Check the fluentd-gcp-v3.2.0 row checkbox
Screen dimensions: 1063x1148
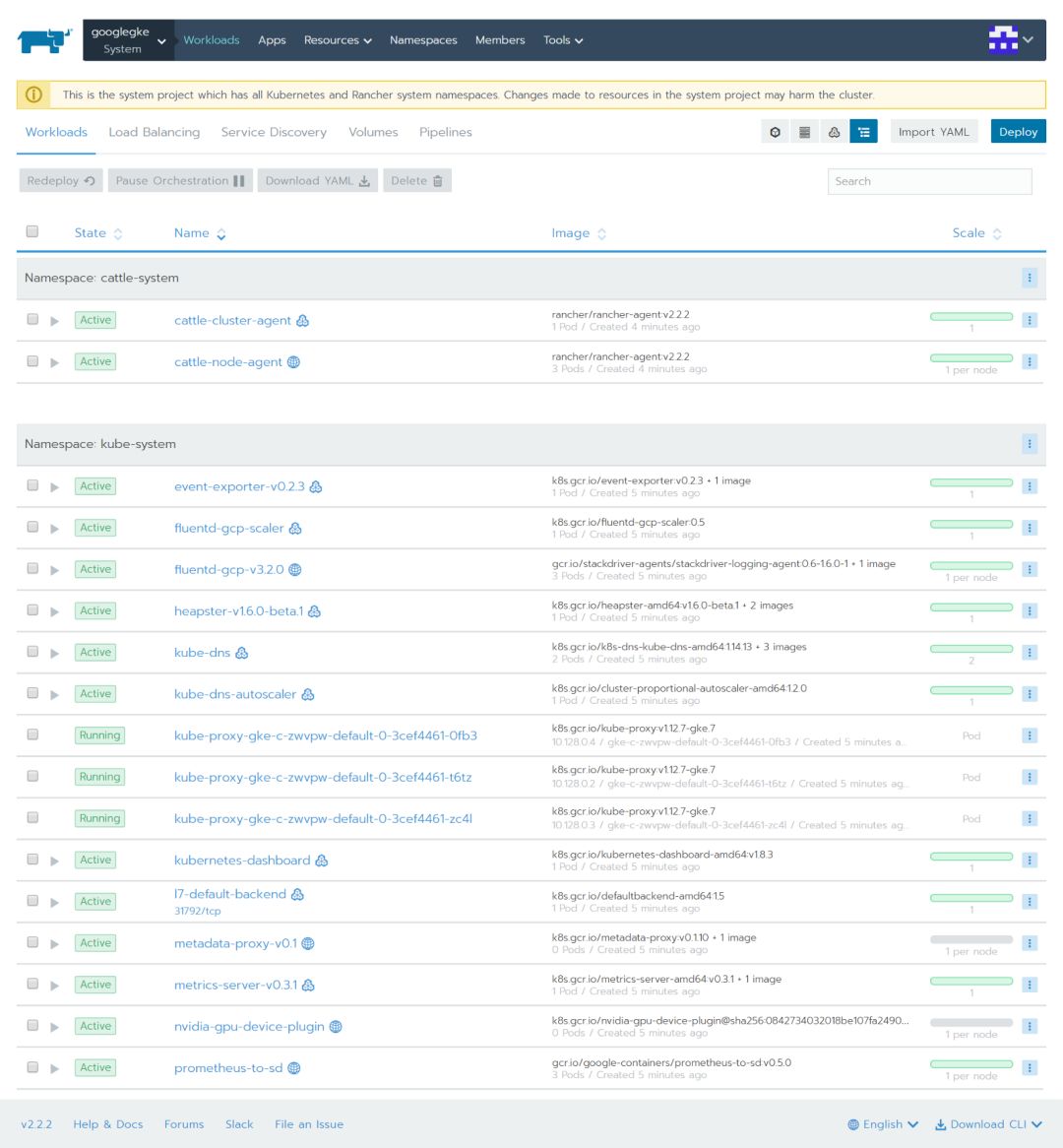[x=32, y=568]
